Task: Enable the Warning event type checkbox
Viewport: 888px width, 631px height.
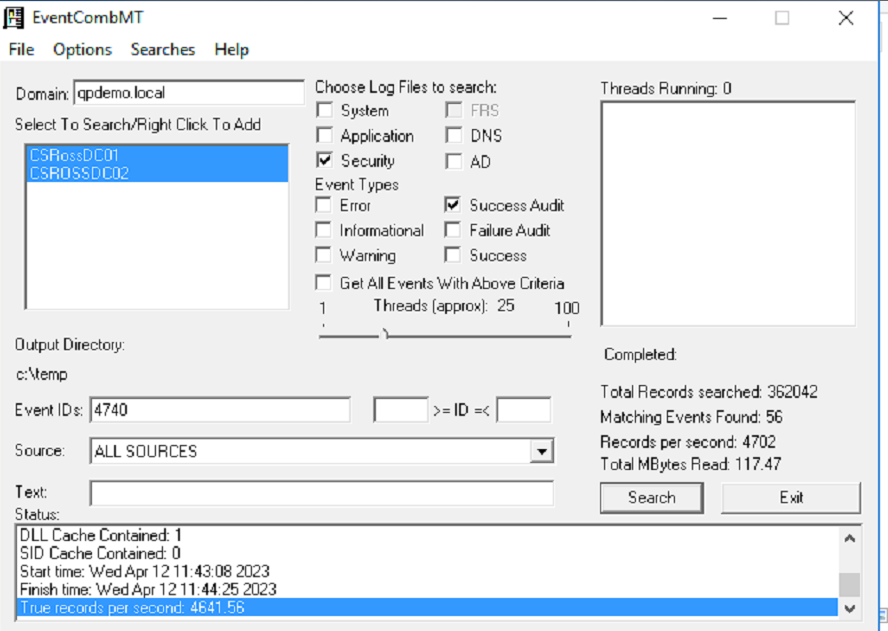Action: 323,255
